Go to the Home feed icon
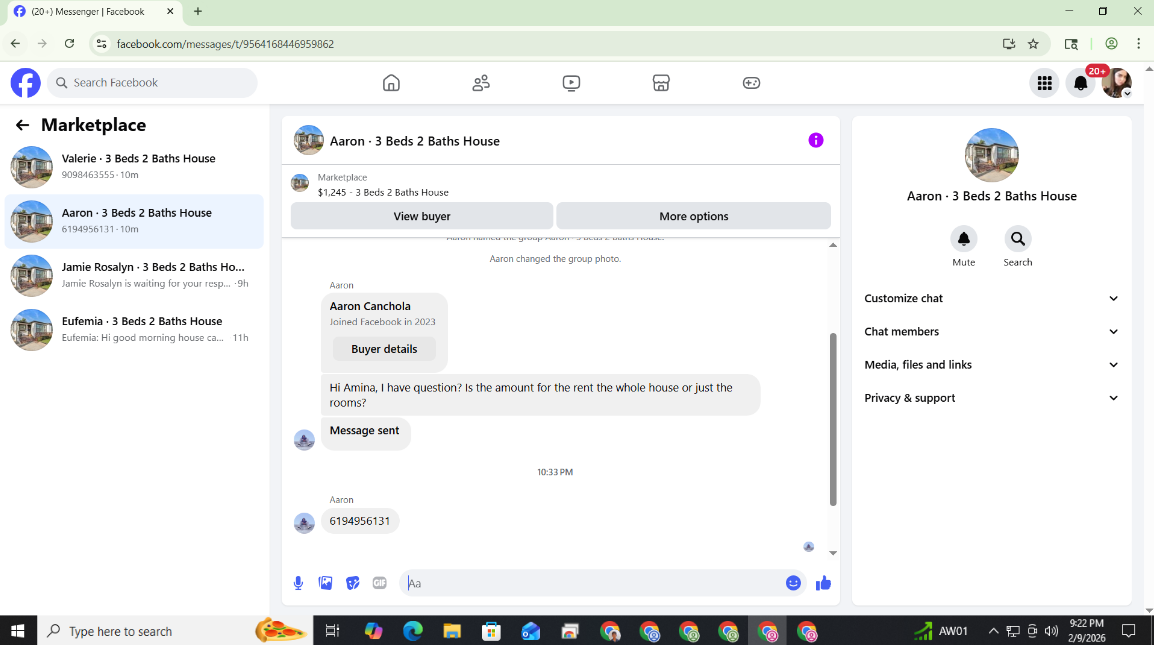Viewport: 1154px width, 645px height. [392, 82]
